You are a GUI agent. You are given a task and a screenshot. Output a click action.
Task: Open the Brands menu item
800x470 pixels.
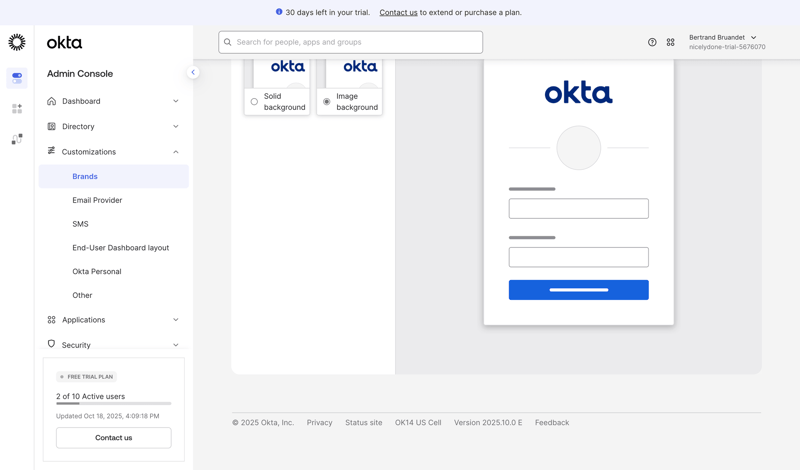[x=114, y=176]
